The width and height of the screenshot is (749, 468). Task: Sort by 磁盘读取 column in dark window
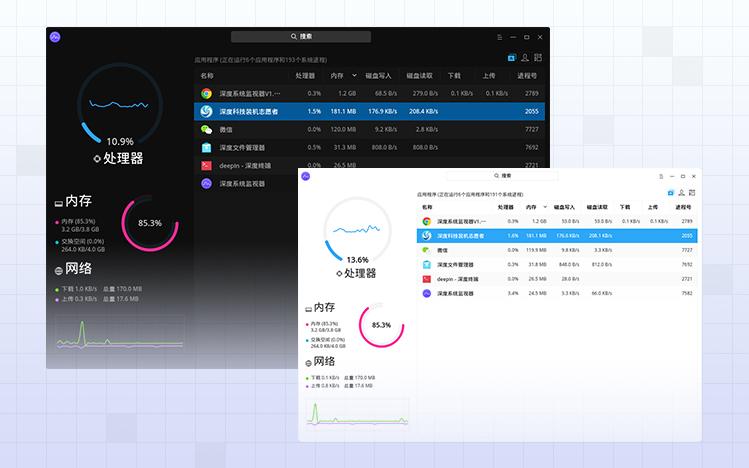[419, 75]
